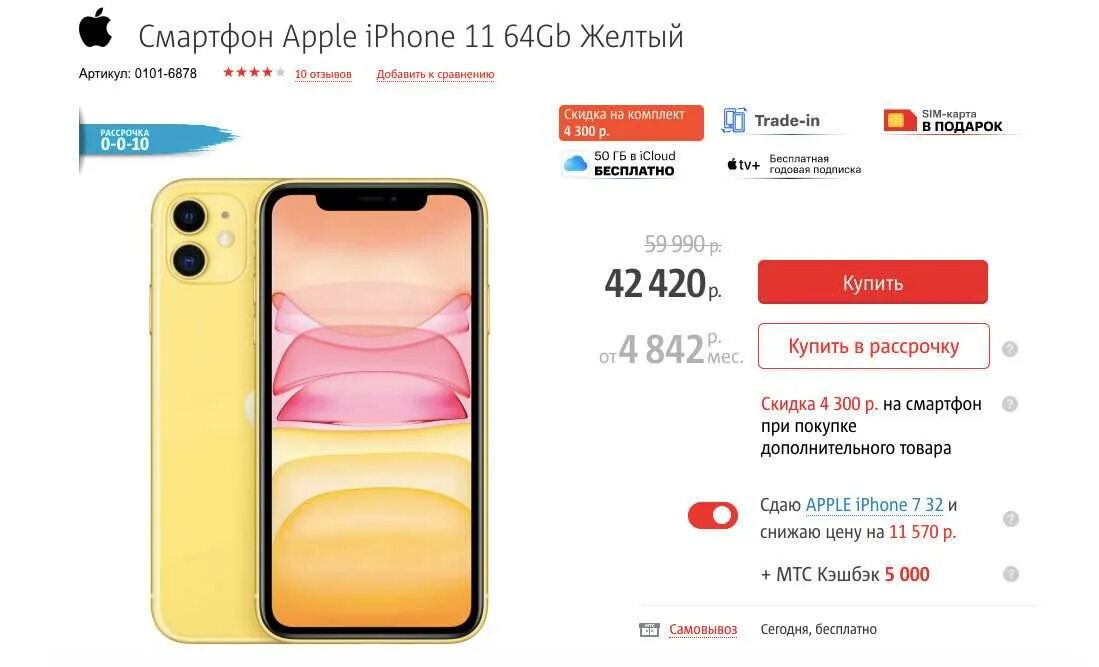Open help icon next to trade-in toggle
Screen dimensions: 1099x667
[x=1010, y=518]
